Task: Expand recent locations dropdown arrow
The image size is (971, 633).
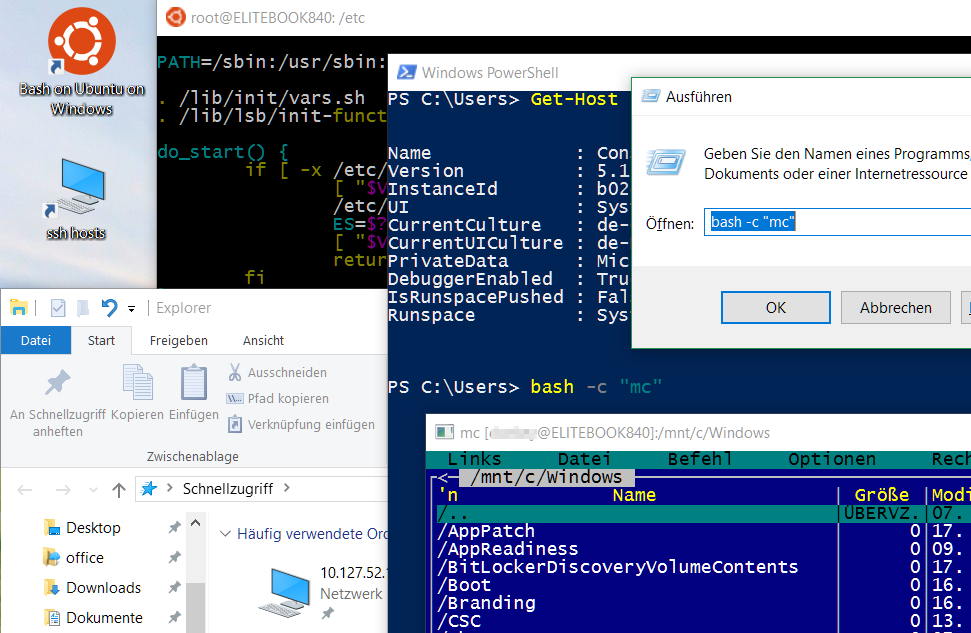Action: point(93,490)
